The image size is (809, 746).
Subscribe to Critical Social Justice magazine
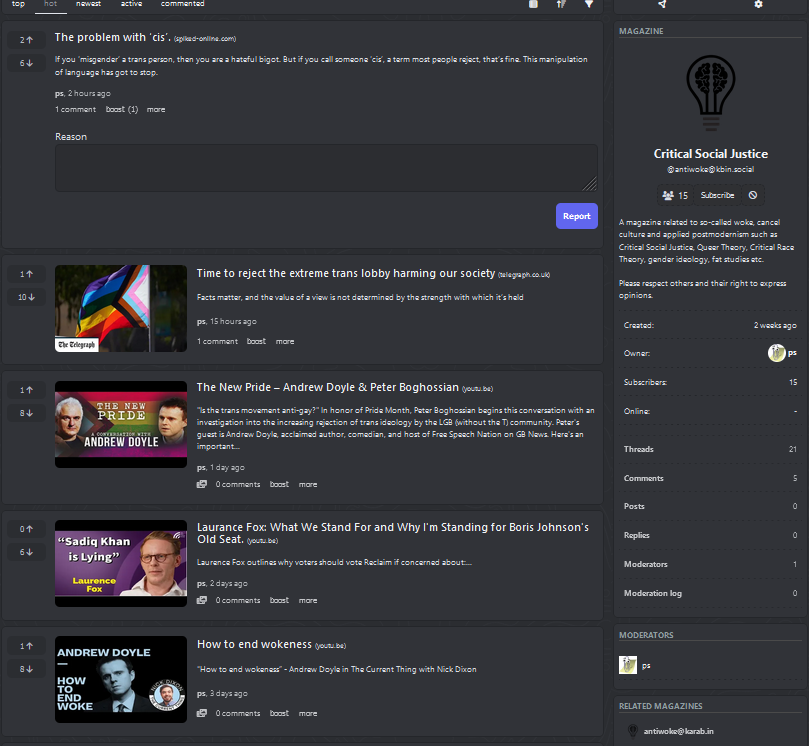(x=717, y=195)
